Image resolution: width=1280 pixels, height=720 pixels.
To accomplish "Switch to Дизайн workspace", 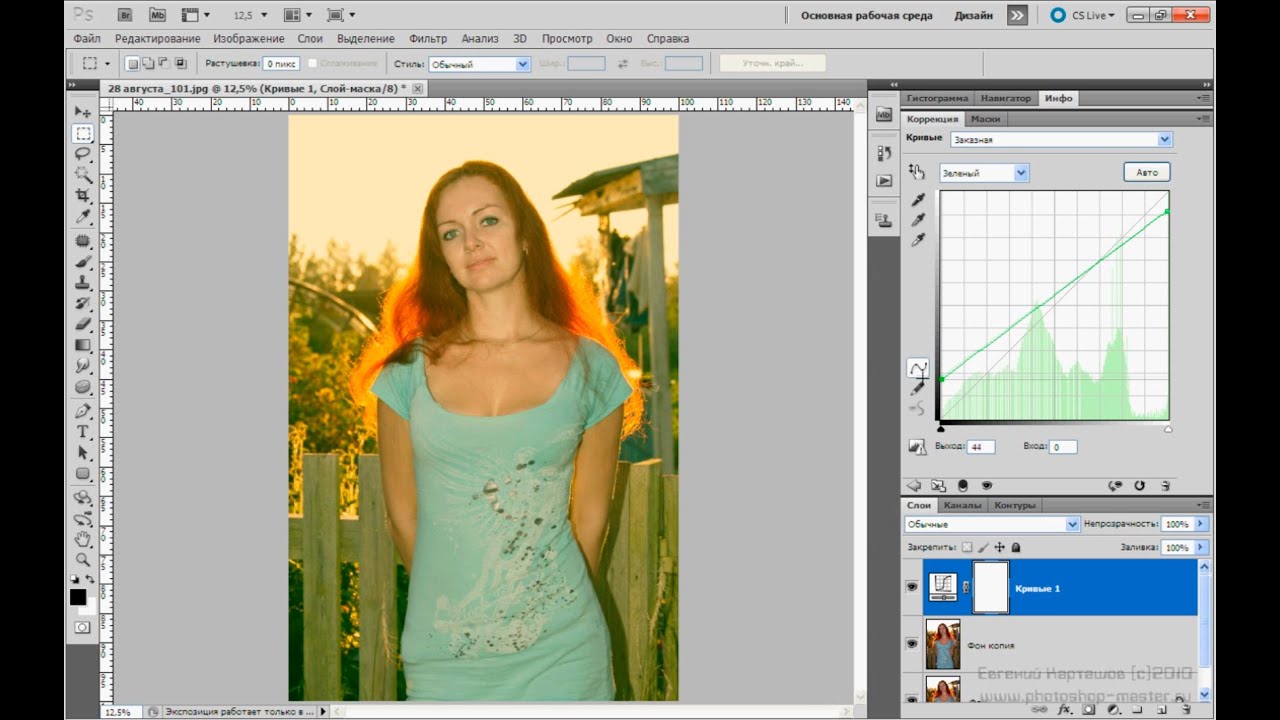I will (x=973, y=15).
